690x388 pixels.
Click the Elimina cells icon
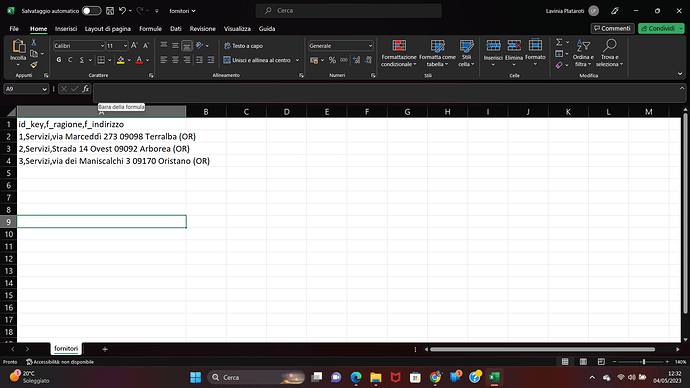pos(514,45)
